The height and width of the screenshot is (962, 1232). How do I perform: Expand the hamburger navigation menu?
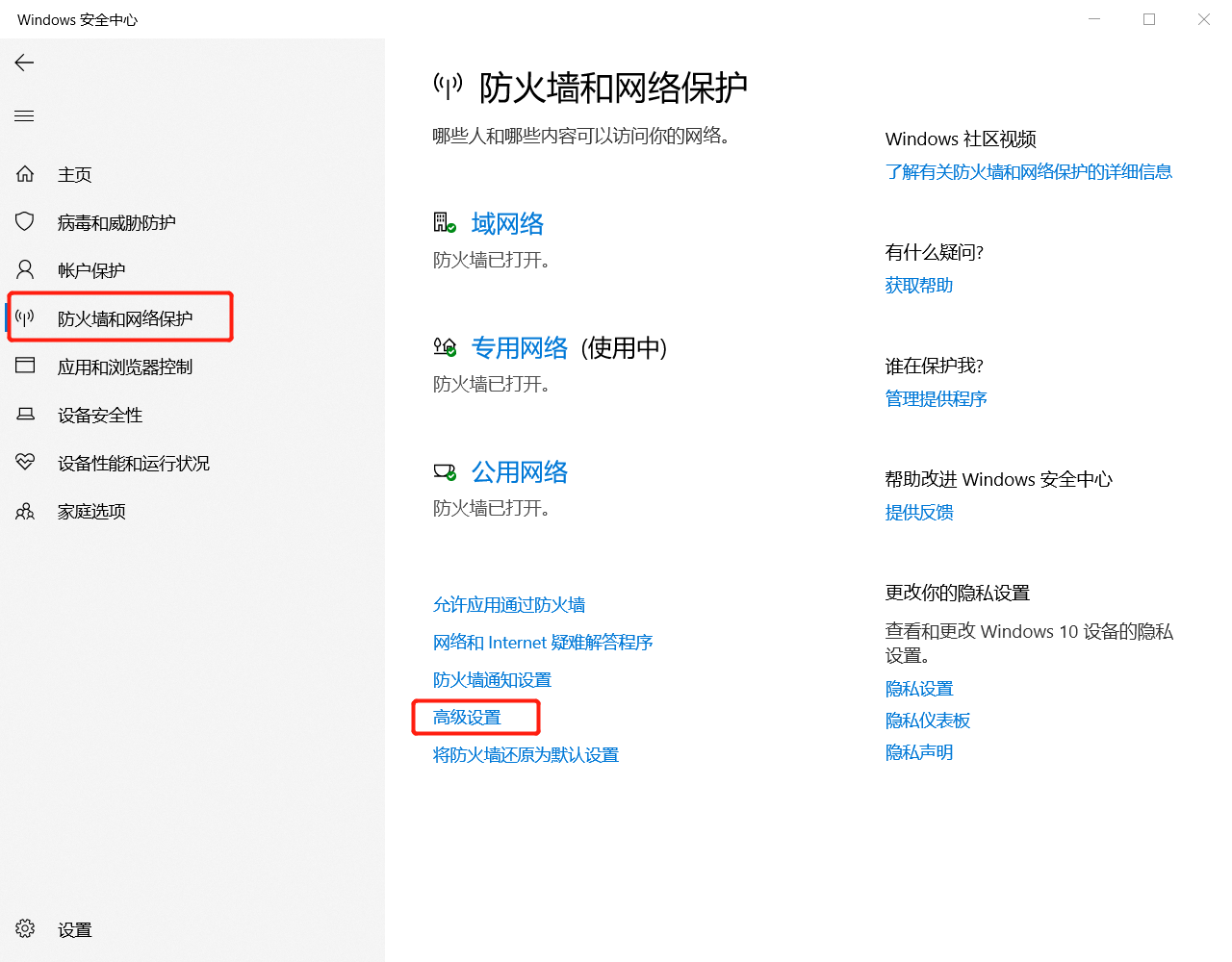(x=25, y=116)
